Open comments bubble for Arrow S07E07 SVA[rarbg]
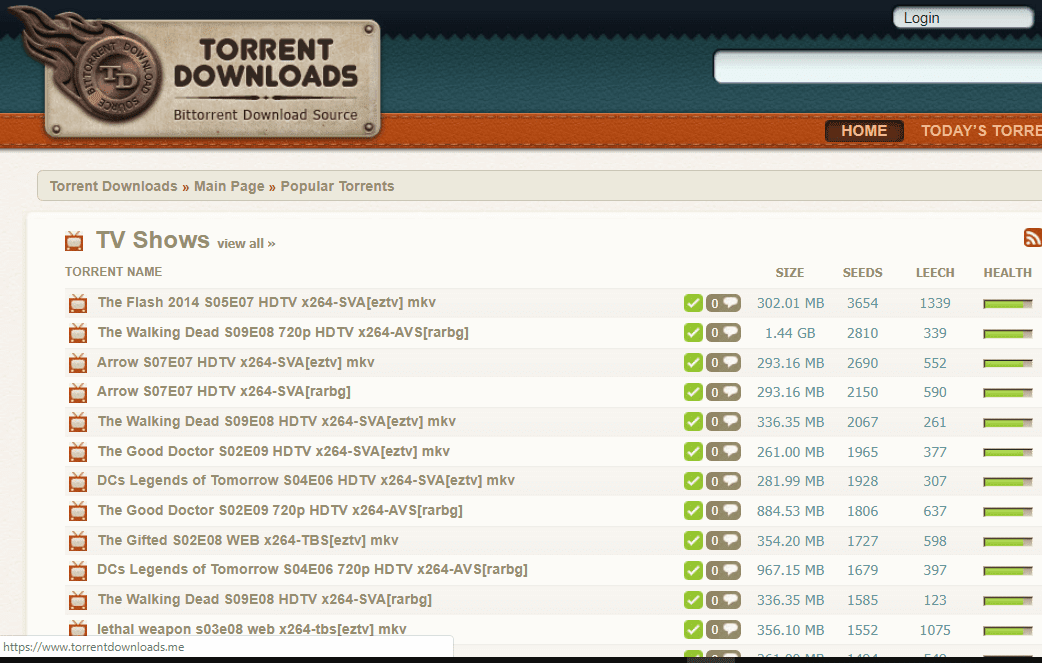 pos(723,393)
